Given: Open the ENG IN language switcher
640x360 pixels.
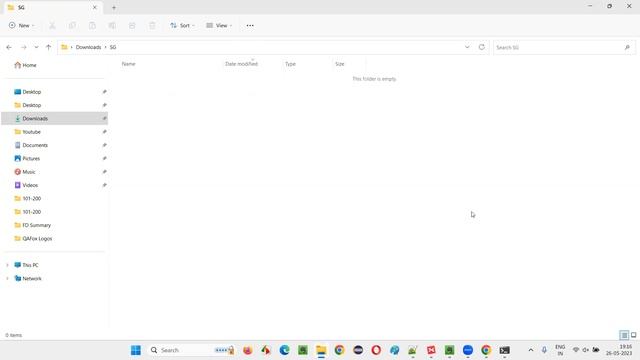Looking at the screenshot, I should (560, 350).
